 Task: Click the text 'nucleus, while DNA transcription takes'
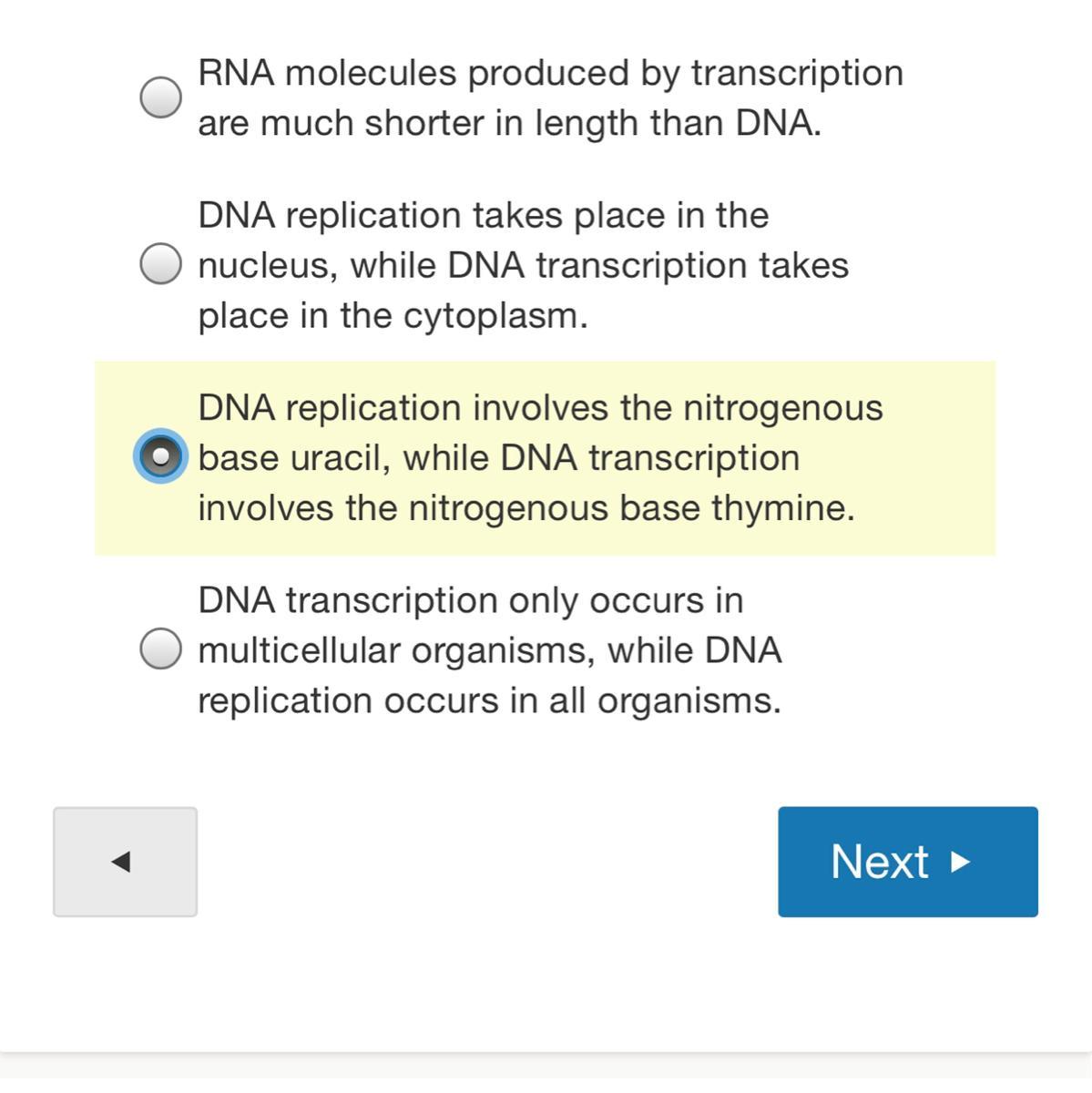(523, 266)
